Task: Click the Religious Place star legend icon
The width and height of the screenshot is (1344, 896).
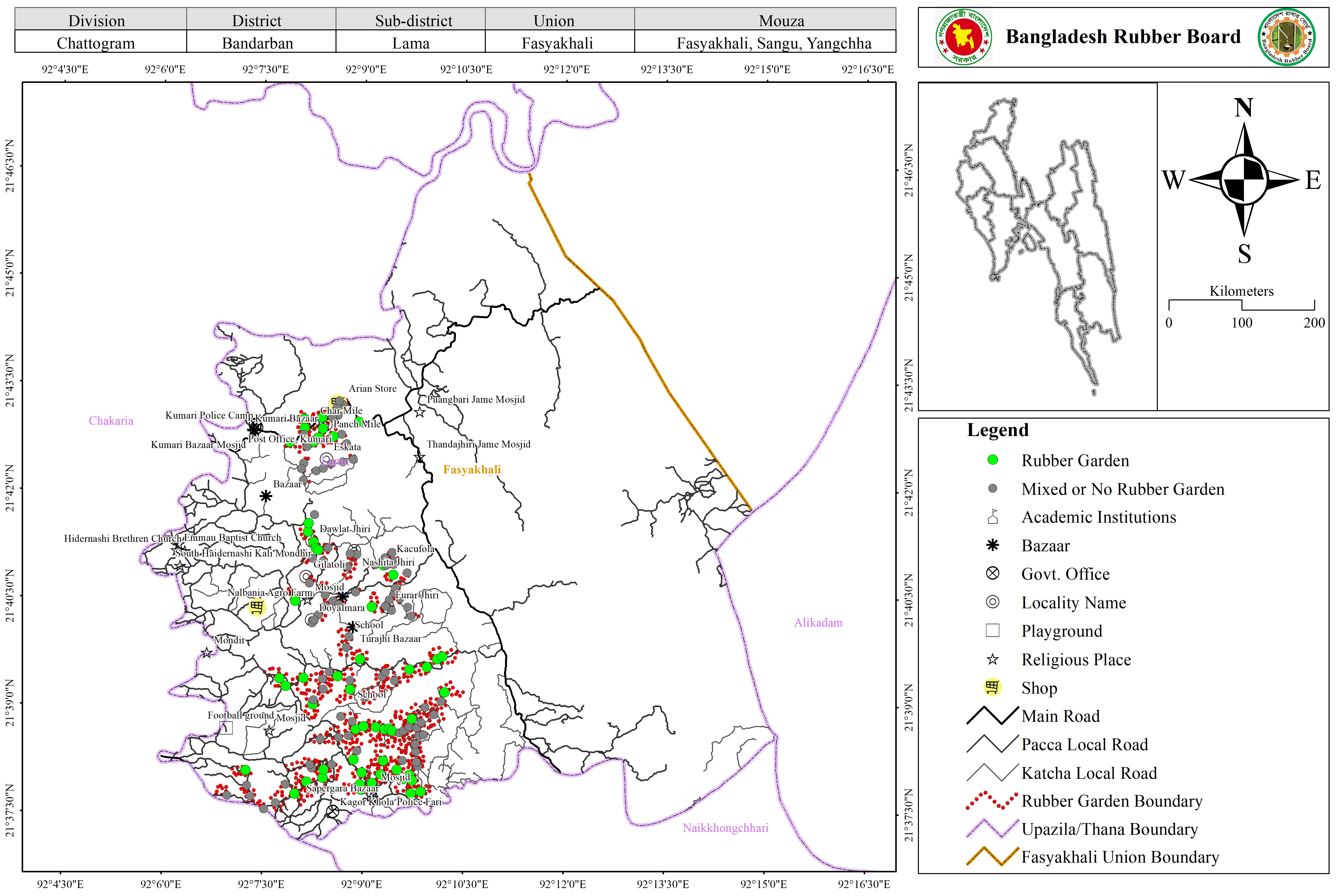Action: tap(993, 659)
